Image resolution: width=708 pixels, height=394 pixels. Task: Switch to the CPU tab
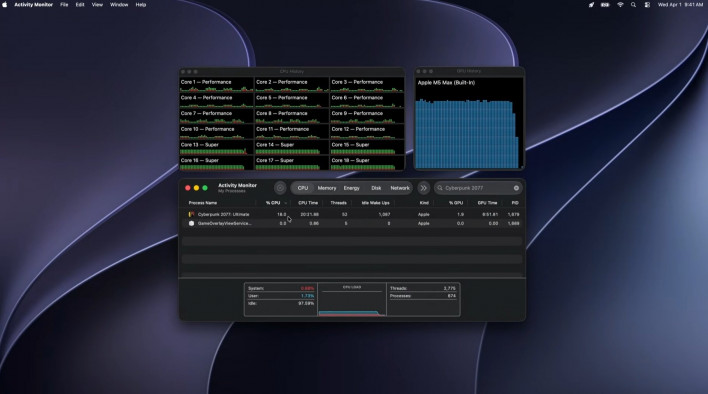[x=303, y=188]
